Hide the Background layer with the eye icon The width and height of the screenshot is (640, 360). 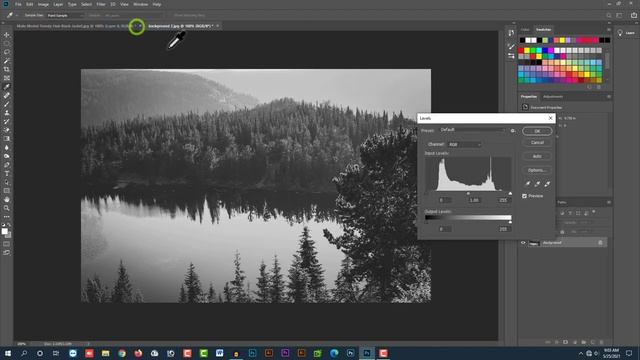[523, 242]
